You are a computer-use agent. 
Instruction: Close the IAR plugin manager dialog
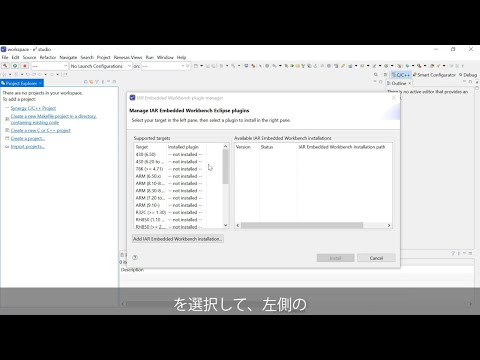tap(394, 98)
